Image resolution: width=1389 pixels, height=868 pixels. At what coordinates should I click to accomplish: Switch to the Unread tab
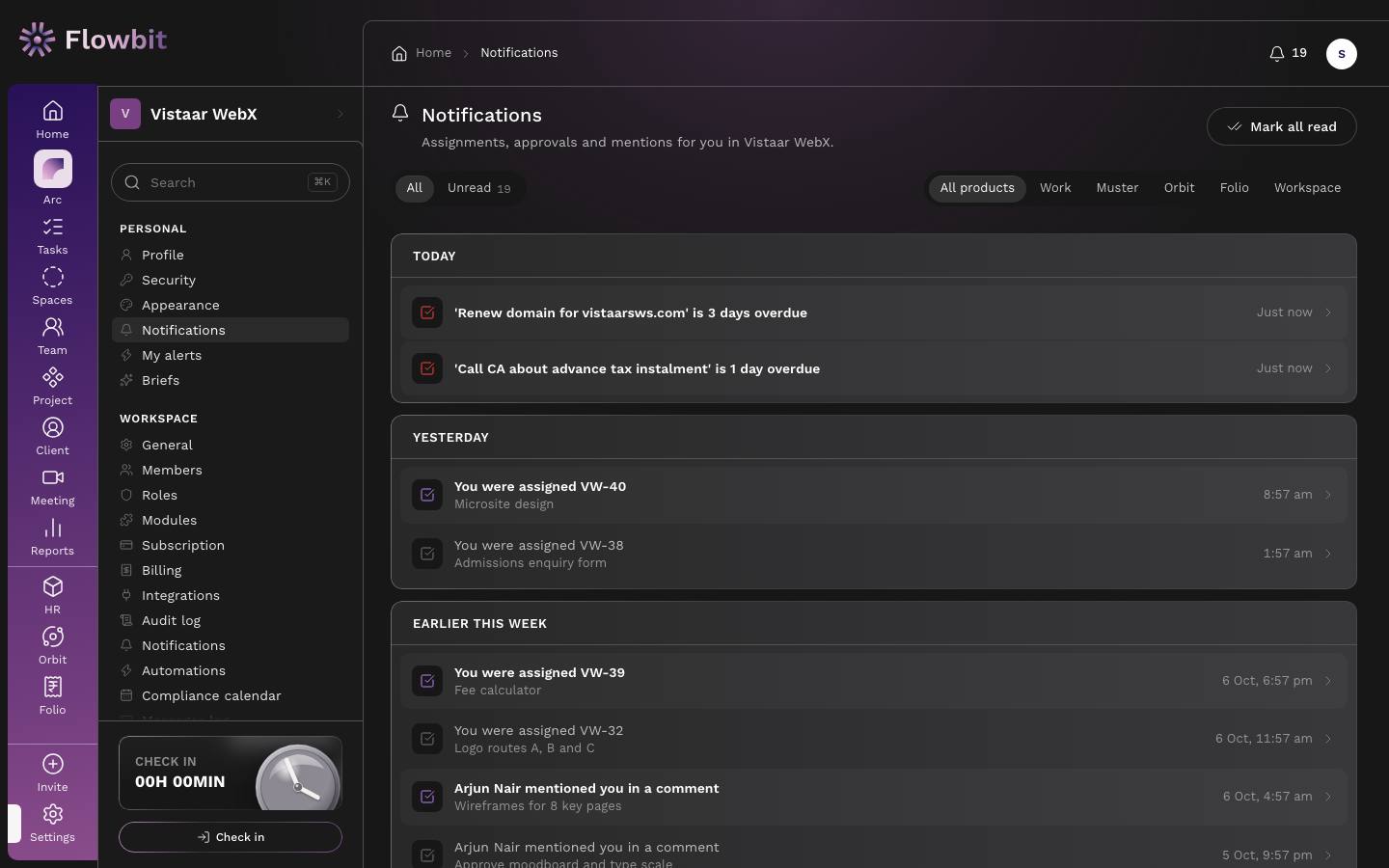(x=478, y=188)
